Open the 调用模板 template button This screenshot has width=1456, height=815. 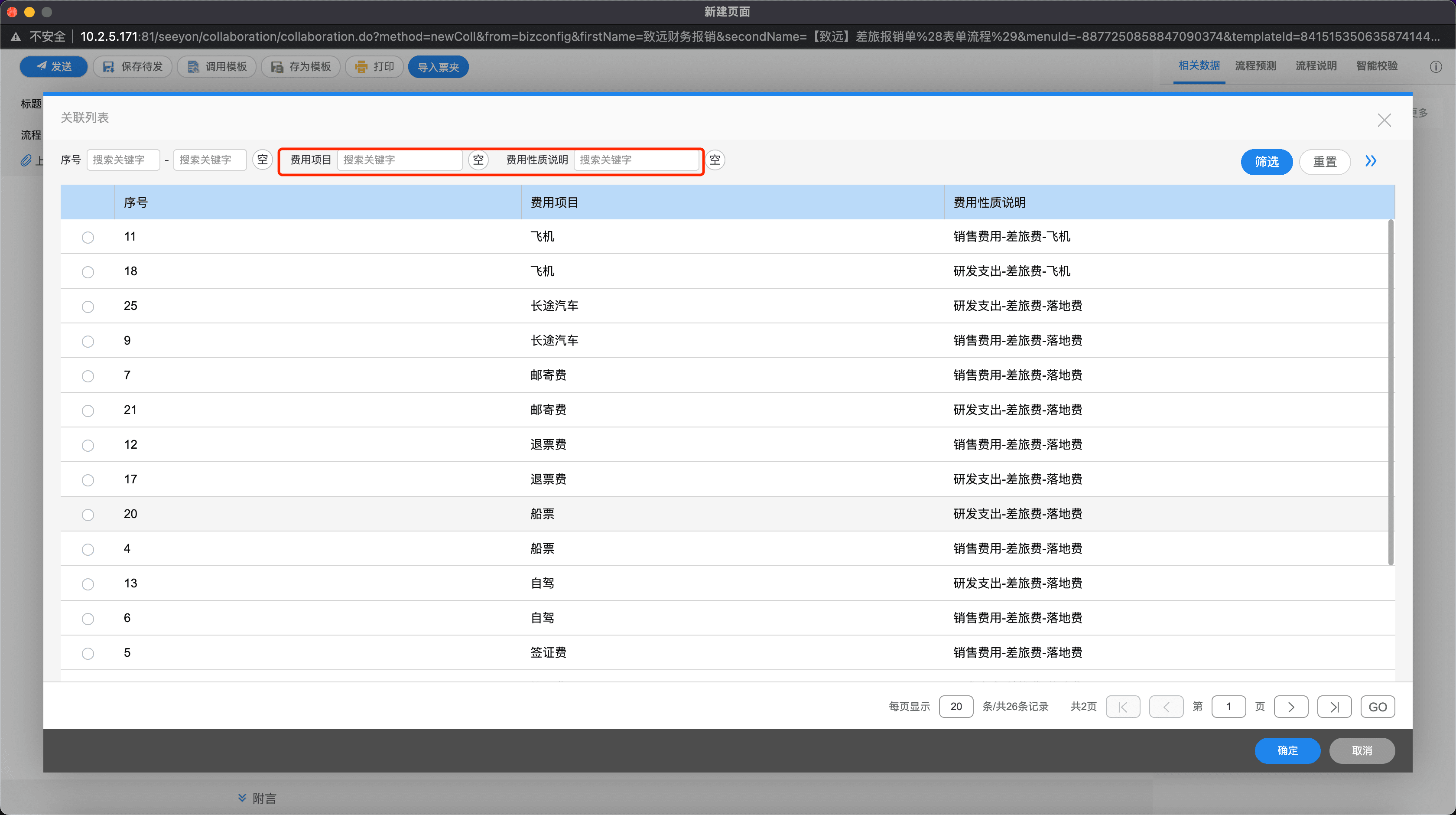(x=217, y=67)
